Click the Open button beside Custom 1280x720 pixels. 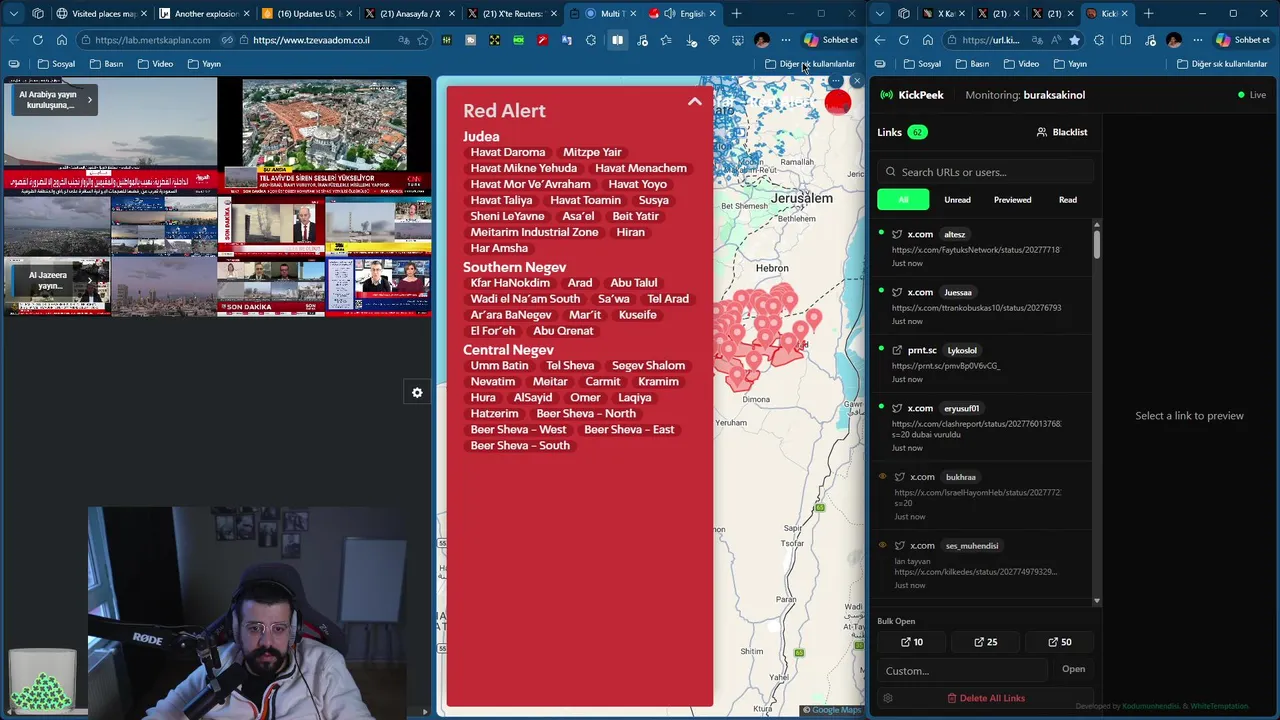click(x=1073, y=669)
